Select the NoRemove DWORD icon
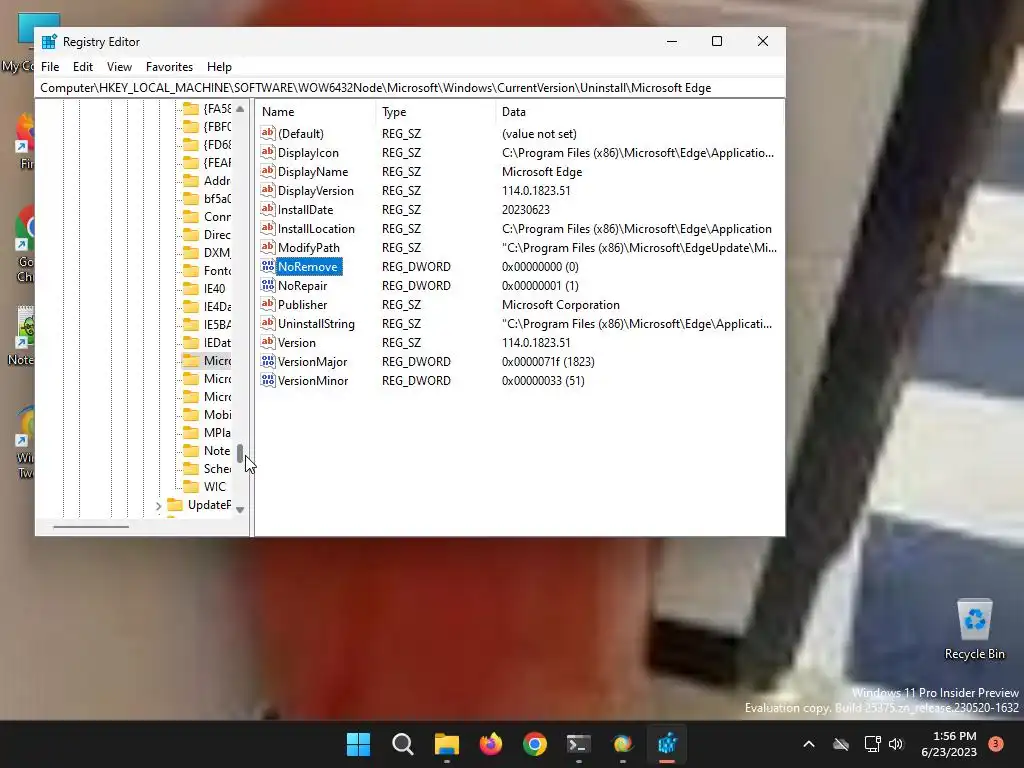1024x768 pixels. click(268, 266)
